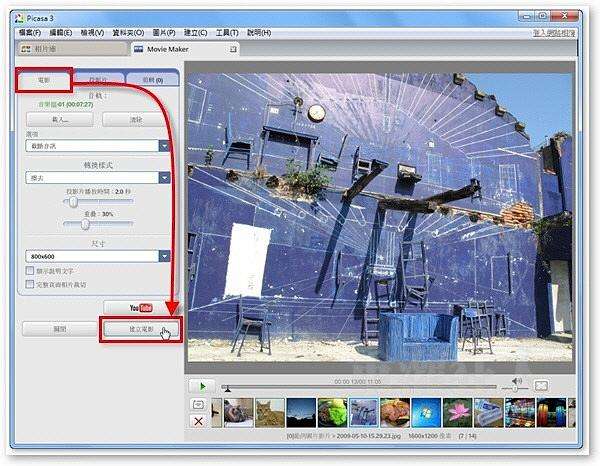The height and width of the screenshot is (466, 600).
Task: Close the Movie Maker tab with its small icon
Action: click(x=233, y=49)
